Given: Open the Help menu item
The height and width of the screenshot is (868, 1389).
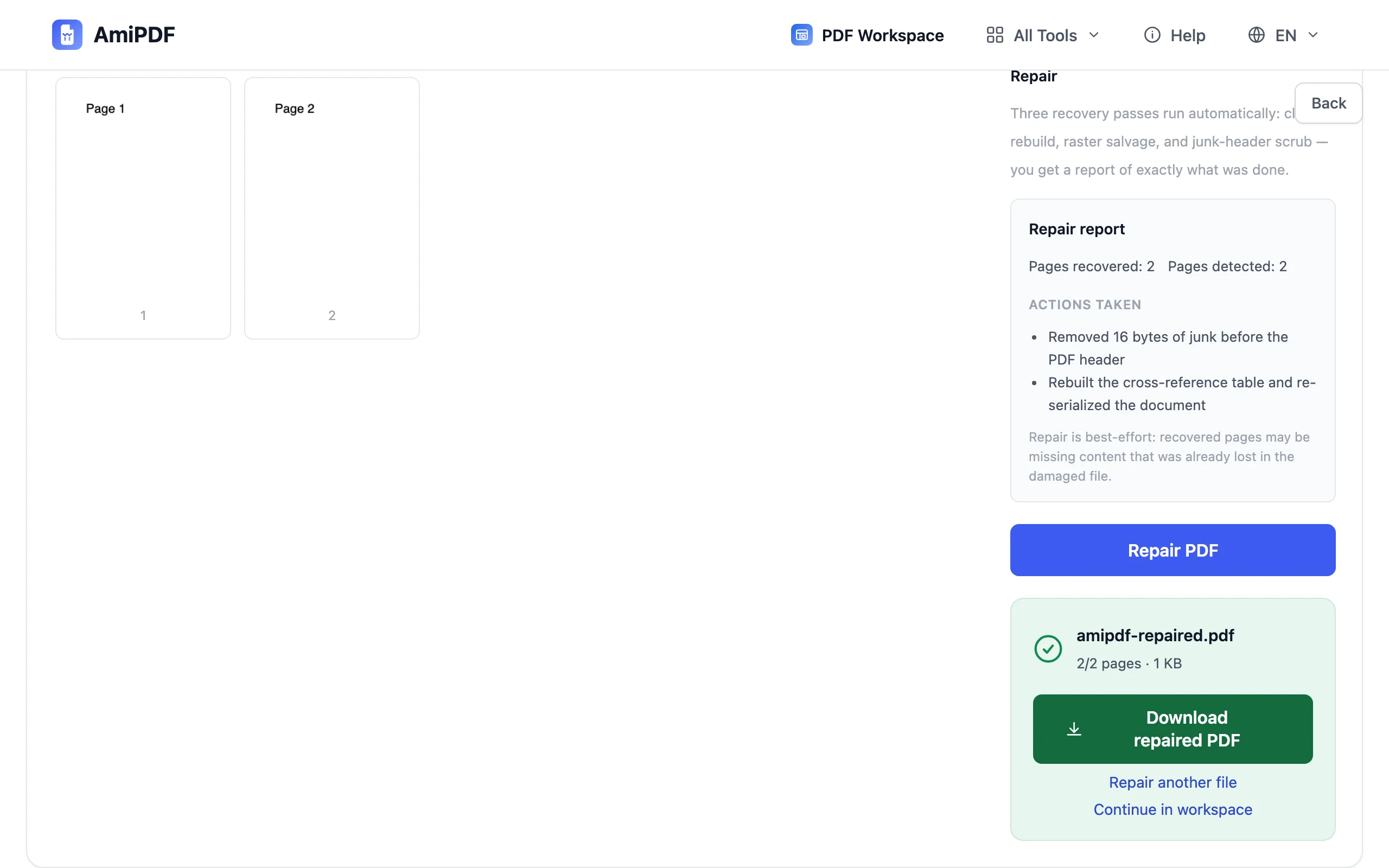Looking at the screenshot, I should pyautogui.click(x=1174, y=35).
